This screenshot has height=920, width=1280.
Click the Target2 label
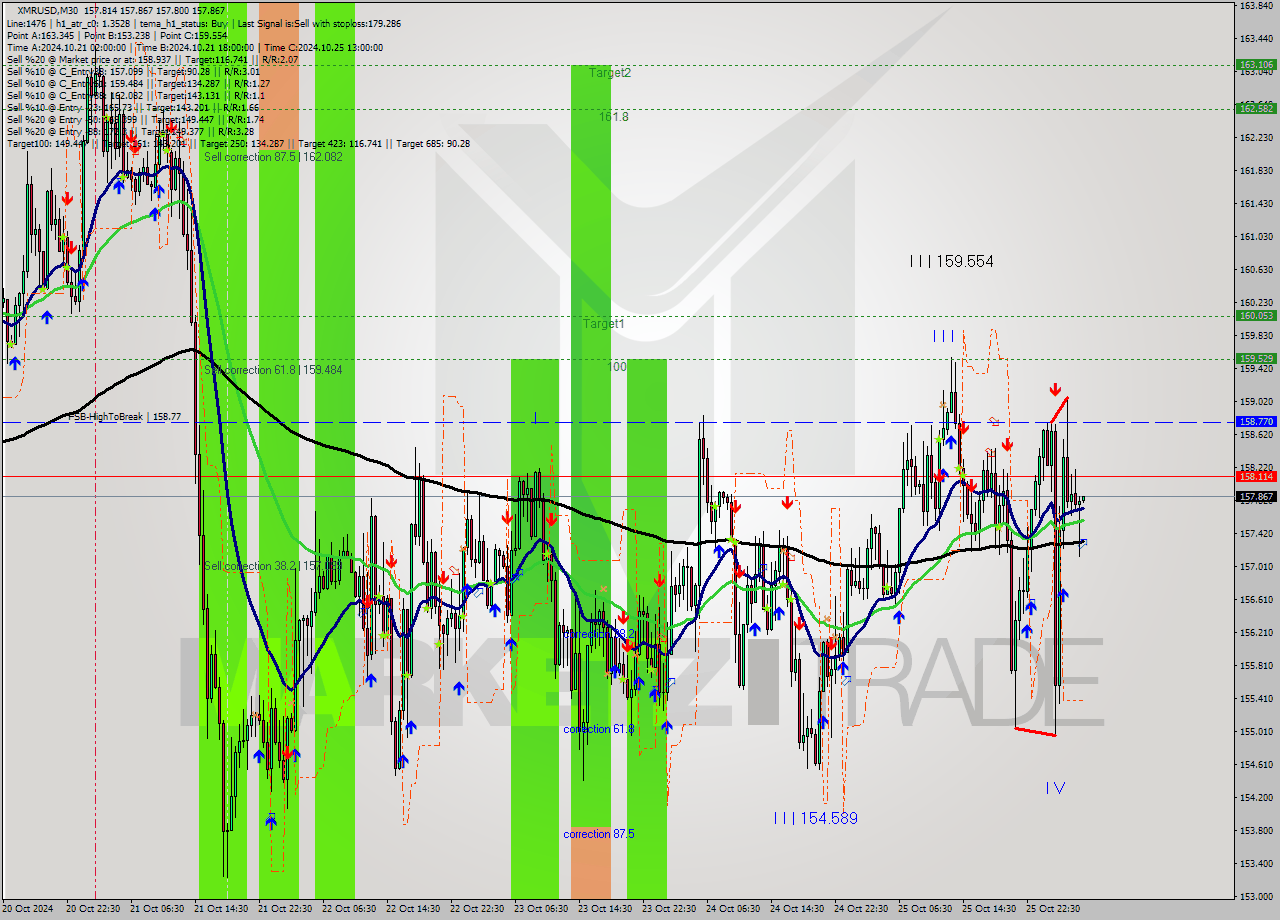[x=609, y=73]
